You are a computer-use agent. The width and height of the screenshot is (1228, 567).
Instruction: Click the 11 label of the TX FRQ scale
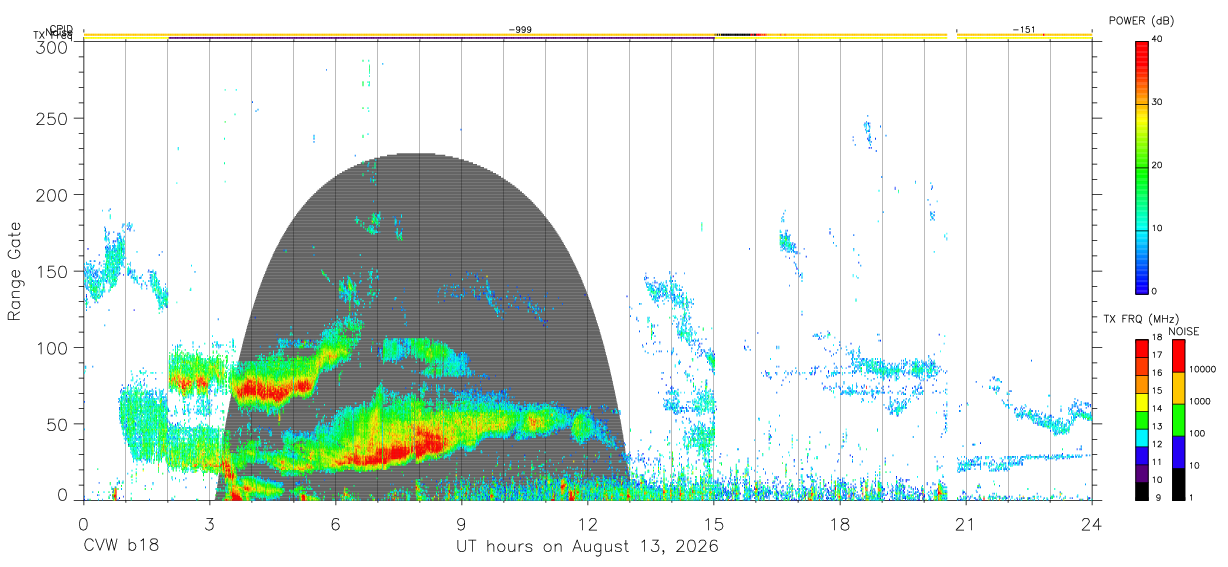point(1157,462)
